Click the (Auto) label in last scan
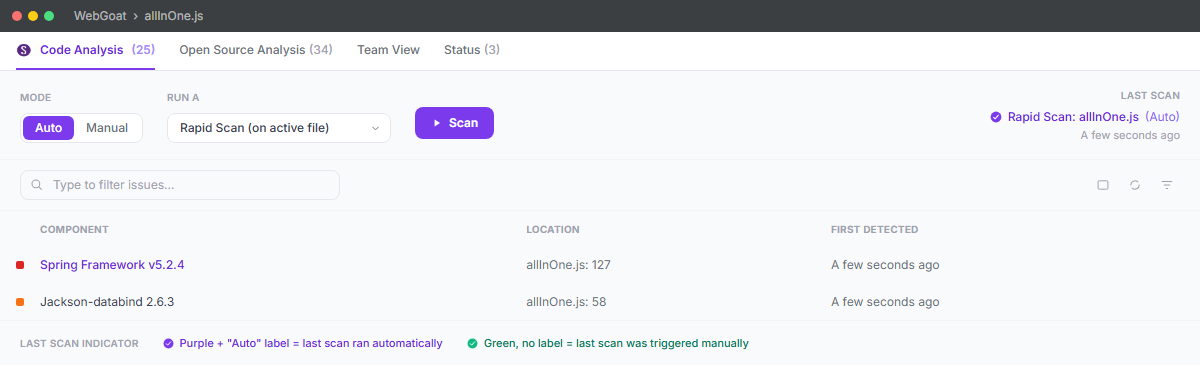Viewport: 1200px width, 365px height. click(1163, 117)
